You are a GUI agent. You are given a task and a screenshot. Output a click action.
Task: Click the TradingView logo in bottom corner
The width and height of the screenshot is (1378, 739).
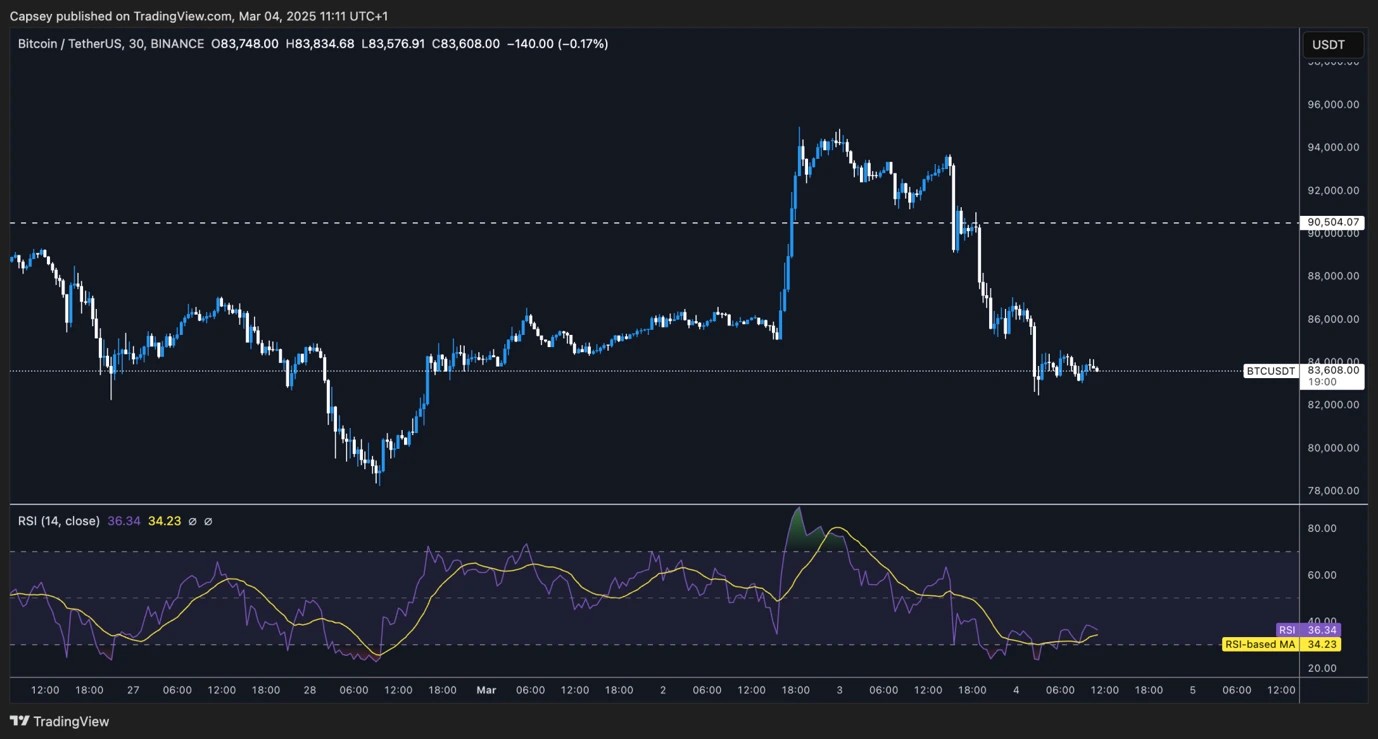coord(20,721)
